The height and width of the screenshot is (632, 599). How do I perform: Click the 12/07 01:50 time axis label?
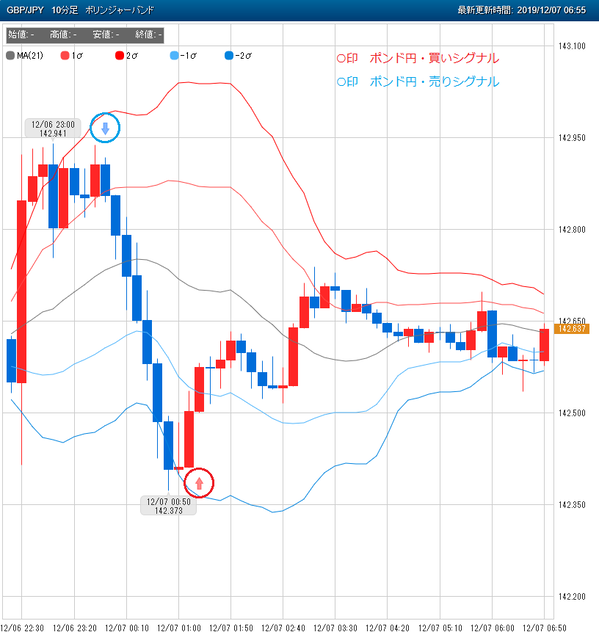231,628
